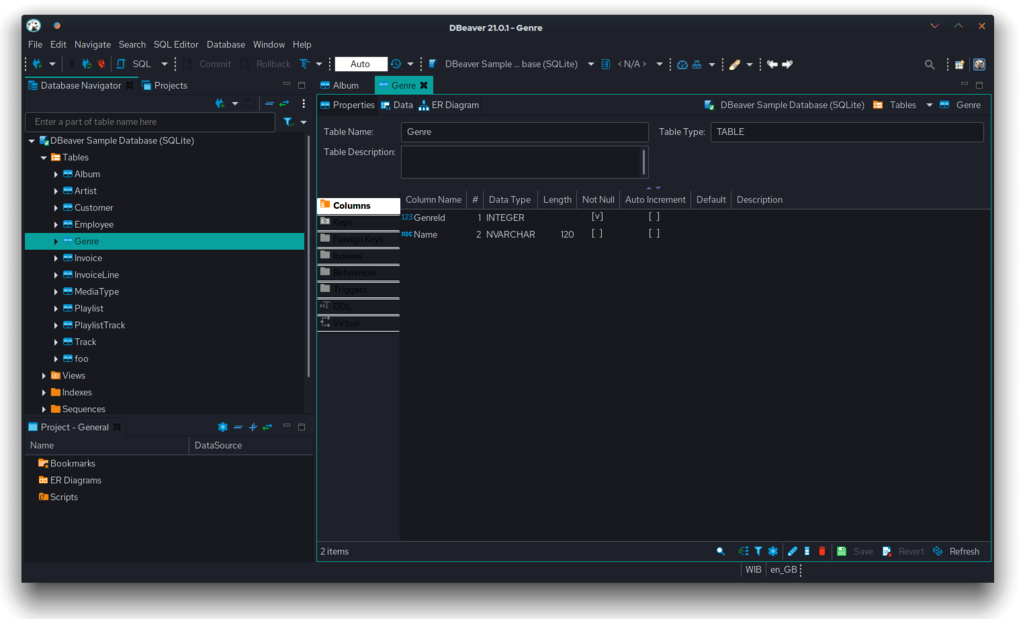Click the navigator filter funnel icon
The width and height of the screenshot is (1024, 619).
click(x=288, y=122)
